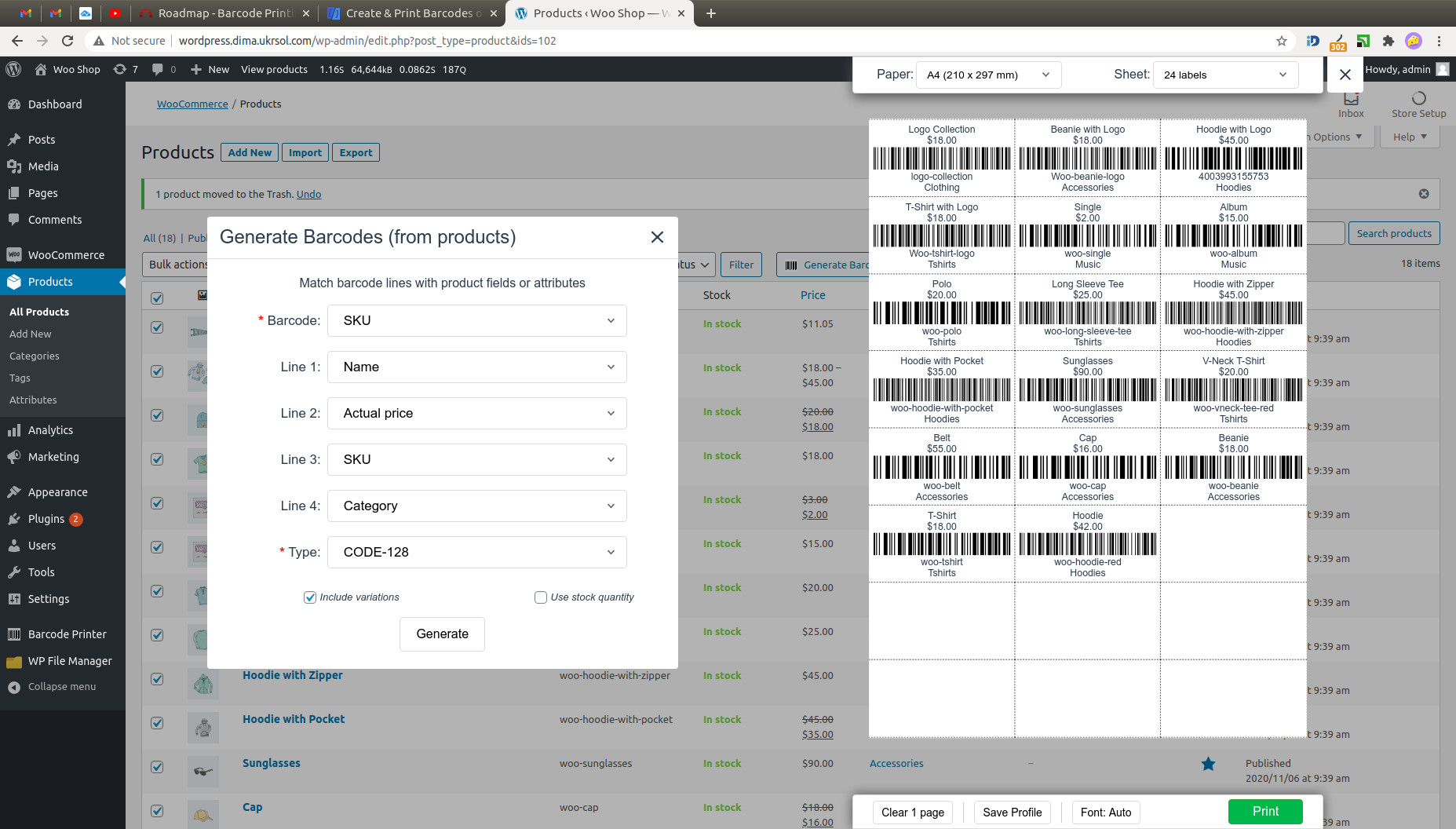
Task: Uncheck the Hoodie with Zipper row checkbox
Action: coord(157,679)
